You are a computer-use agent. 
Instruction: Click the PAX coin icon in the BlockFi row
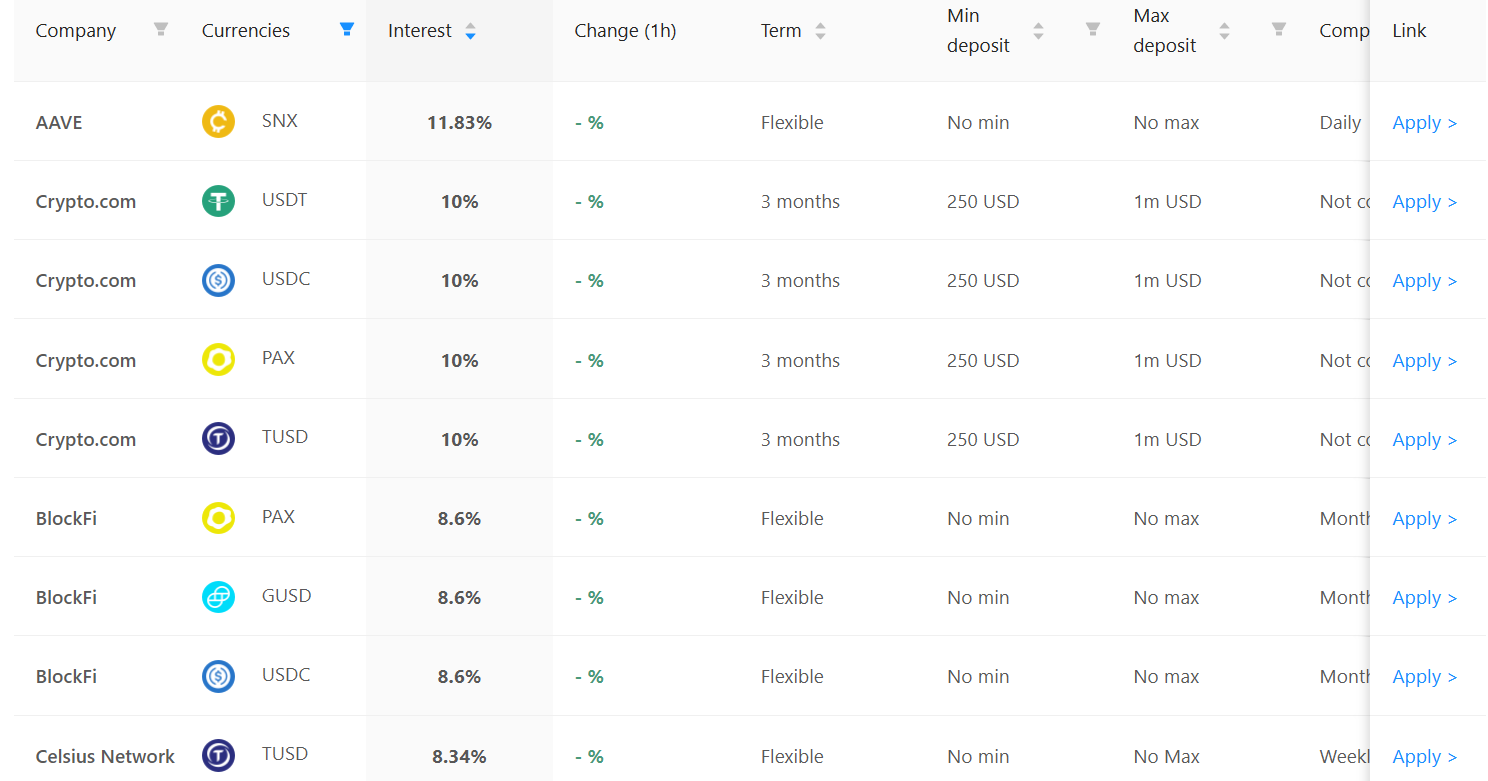pyautogui.click(x=218, y=518)
